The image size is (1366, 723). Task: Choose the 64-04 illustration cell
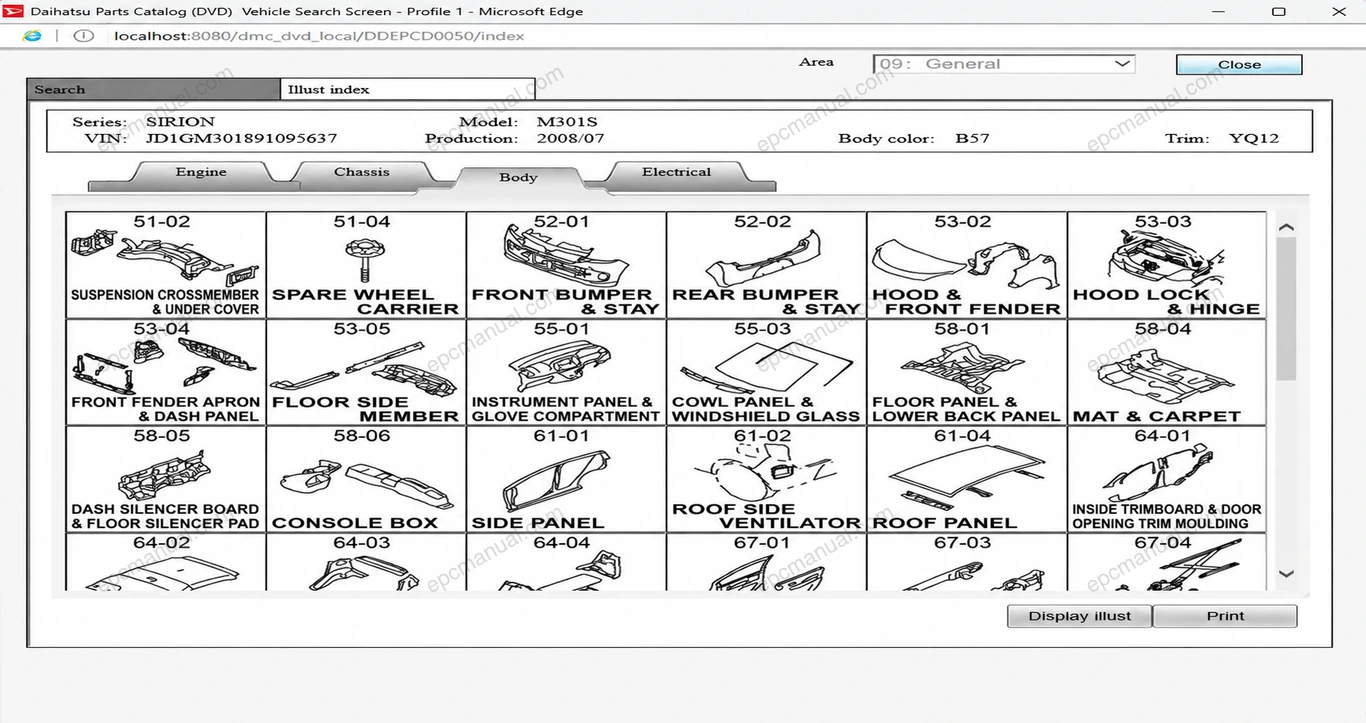(x=566, y=562)
